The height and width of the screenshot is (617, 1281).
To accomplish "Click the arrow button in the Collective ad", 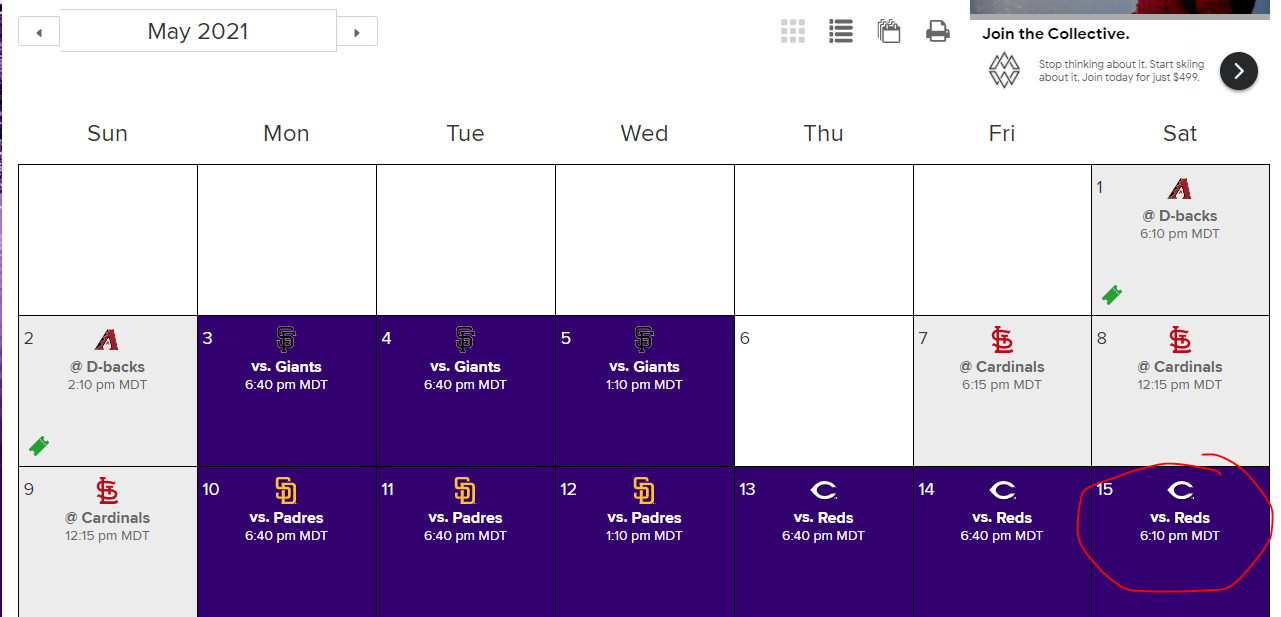I will 1239,71.
